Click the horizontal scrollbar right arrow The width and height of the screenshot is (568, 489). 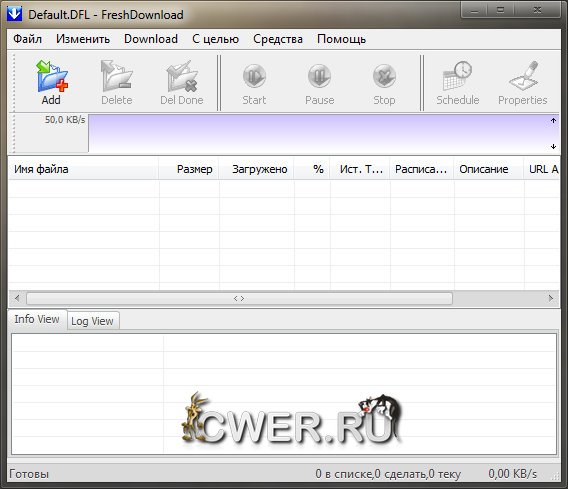551,298
